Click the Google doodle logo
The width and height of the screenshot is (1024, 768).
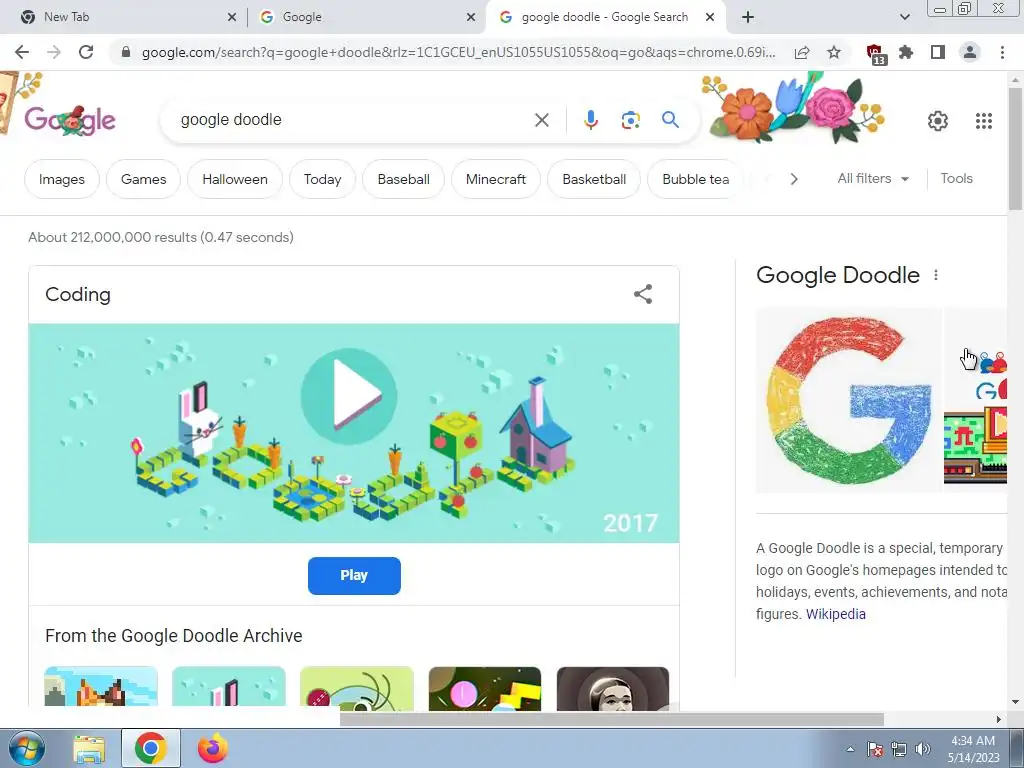click(70, 120)
